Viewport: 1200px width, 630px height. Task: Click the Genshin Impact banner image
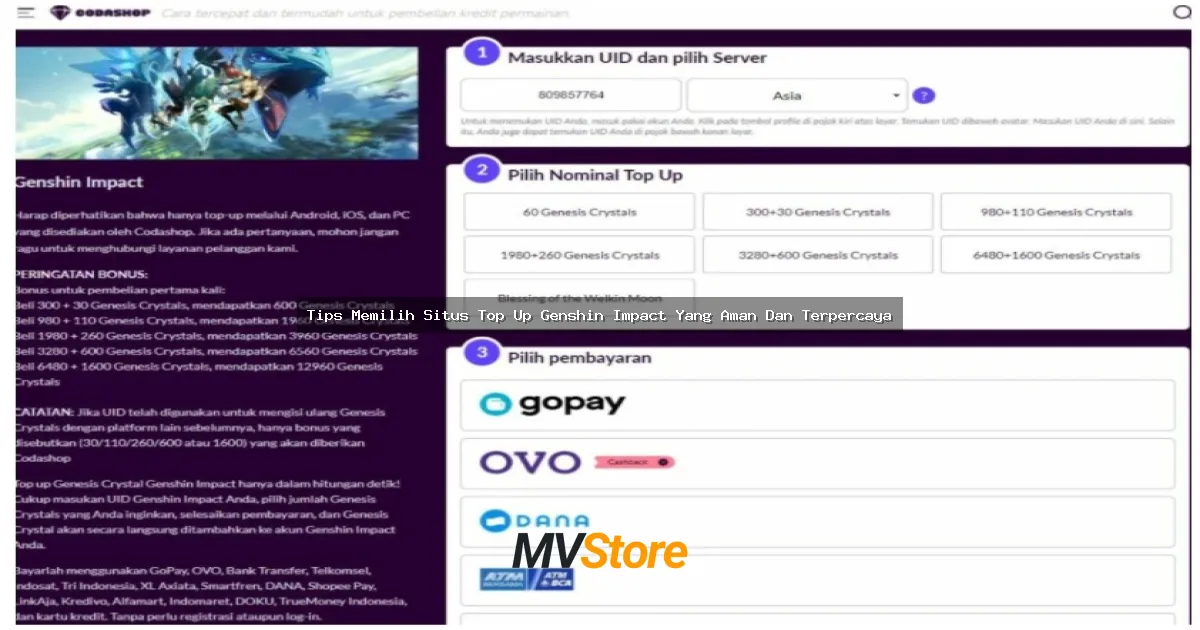(x=216, y=103)
